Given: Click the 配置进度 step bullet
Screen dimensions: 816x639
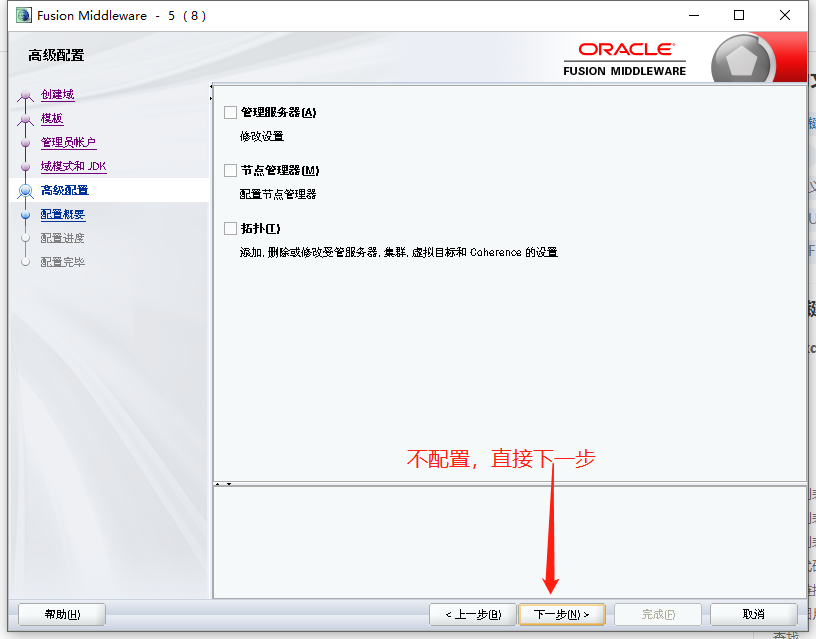Looking at the screenshot, I should tap(26, 238).
